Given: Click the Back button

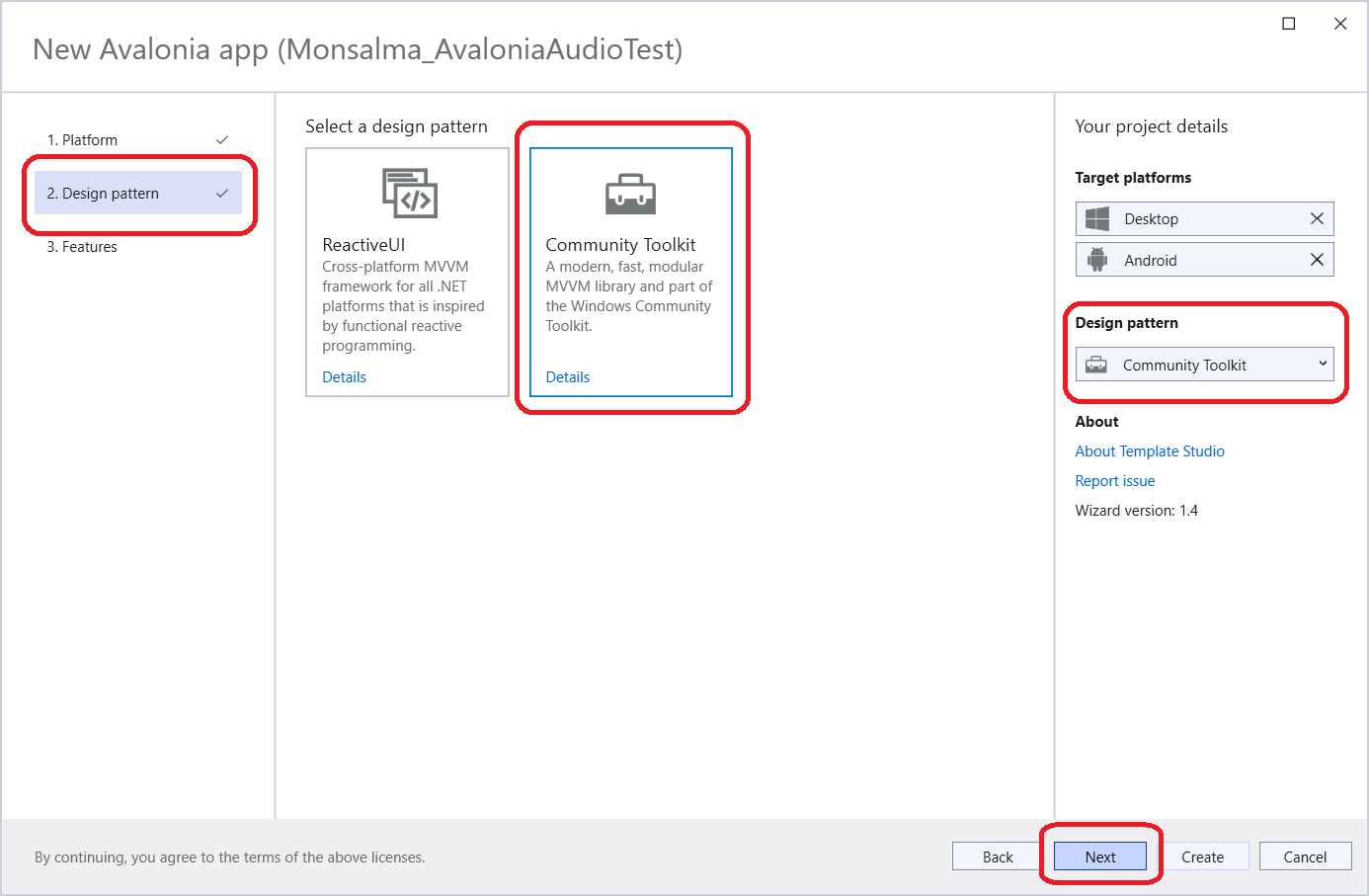Looking at the screenshot, I should coord(998,856).
